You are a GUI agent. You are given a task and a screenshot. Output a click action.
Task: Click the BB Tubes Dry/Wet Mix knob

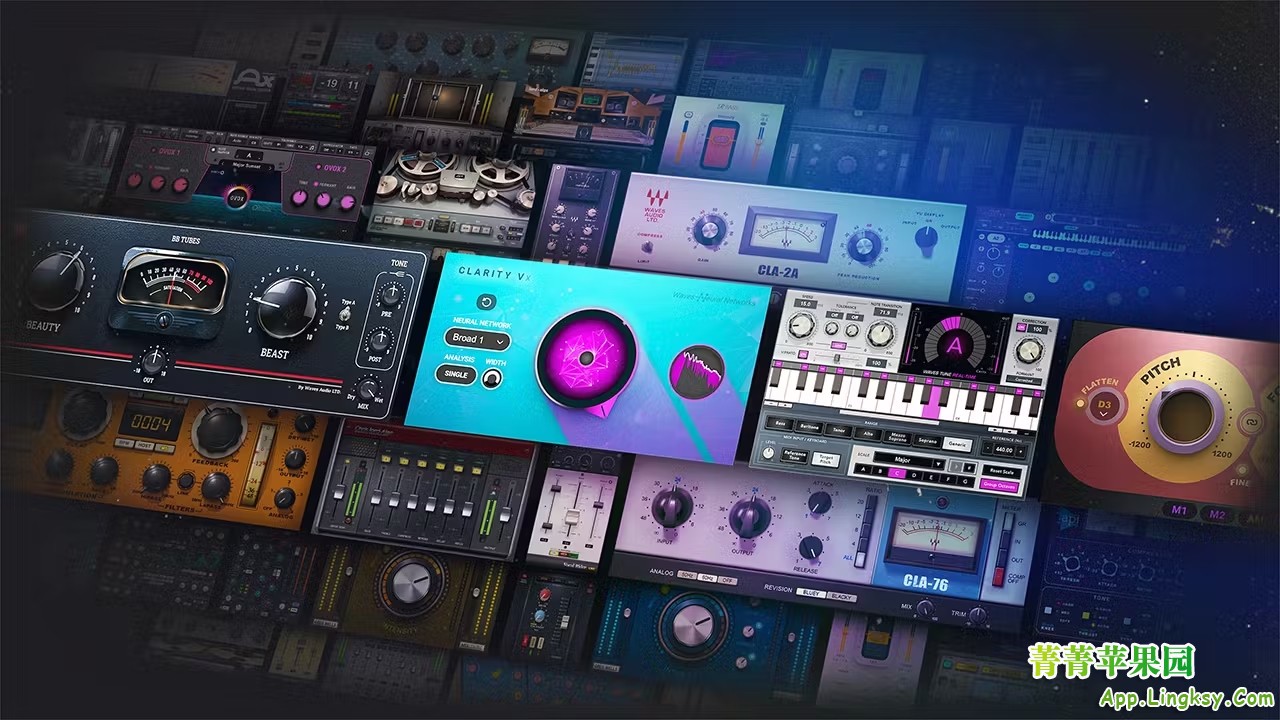coord(370,391)
